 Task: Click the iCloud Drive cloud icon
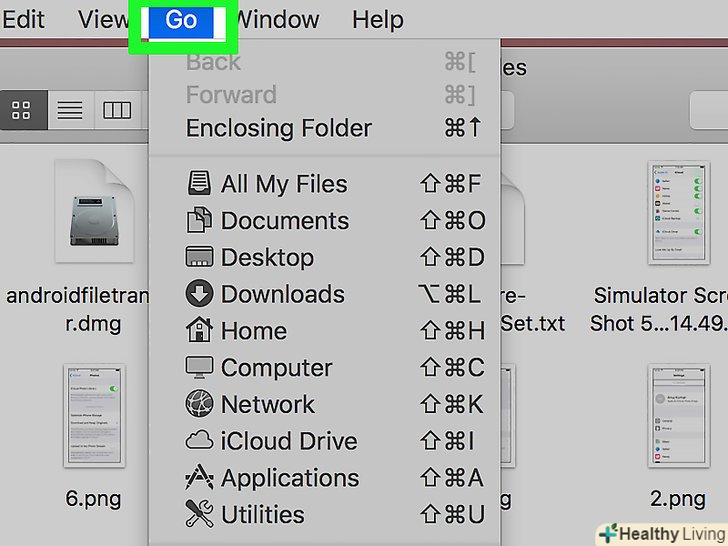(x=199, y=441)
